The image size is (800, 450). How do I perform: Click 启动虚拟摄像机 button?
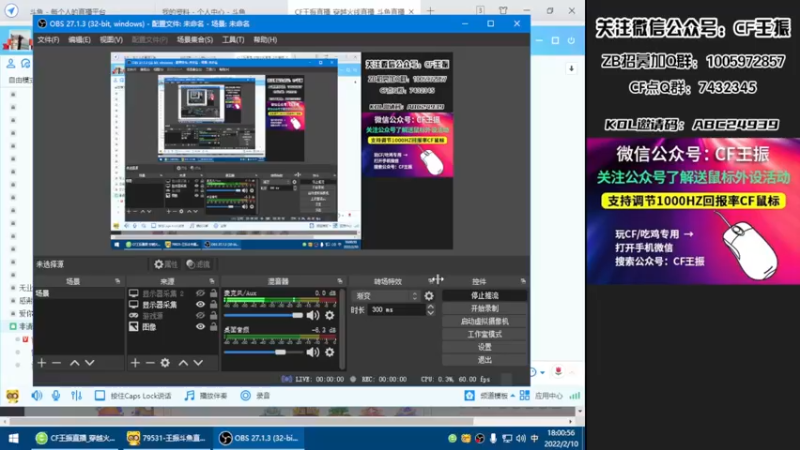tap(484, 321)
